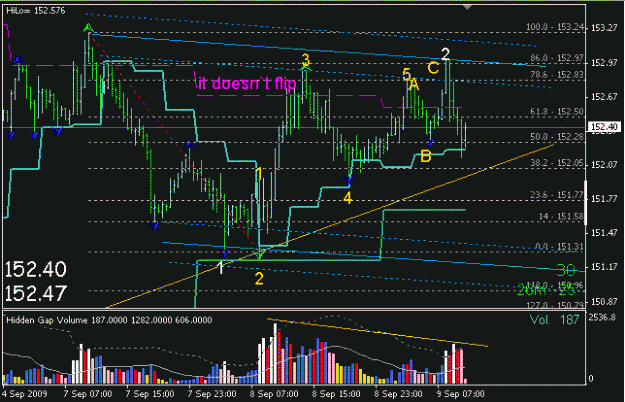The width and height of the screenshot is (625, 402).
Task: Click the 7 Sep 15:00 time axis label
Action: (150, 394)
